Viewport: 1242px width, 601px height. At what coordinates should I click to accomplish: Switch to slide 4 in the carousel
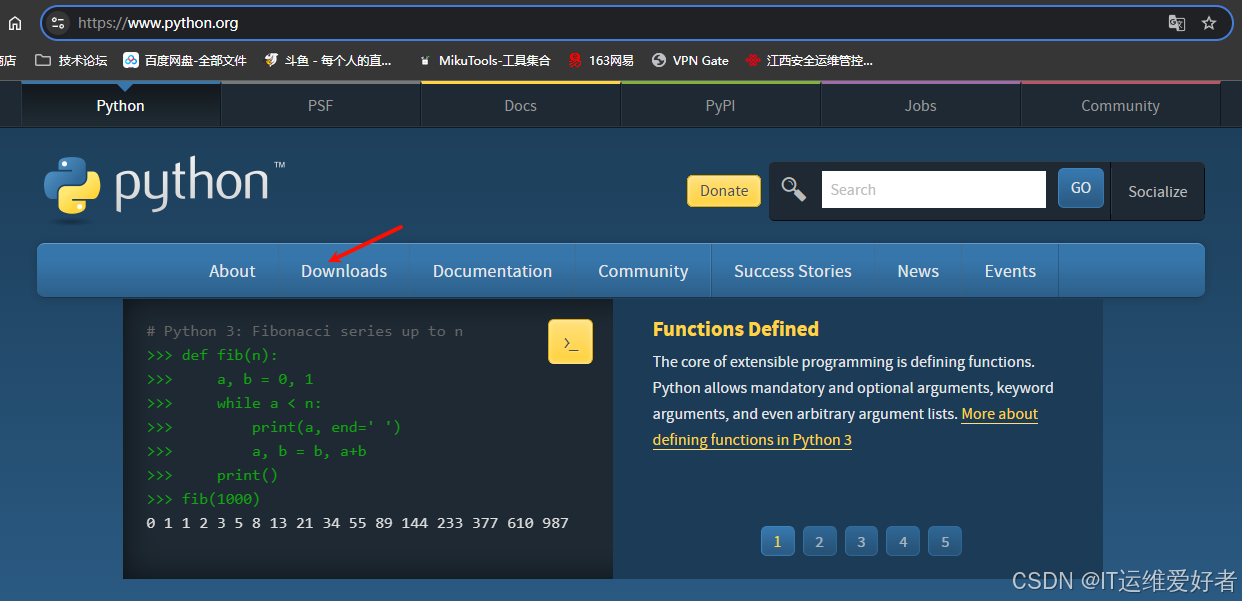point(903,542)
